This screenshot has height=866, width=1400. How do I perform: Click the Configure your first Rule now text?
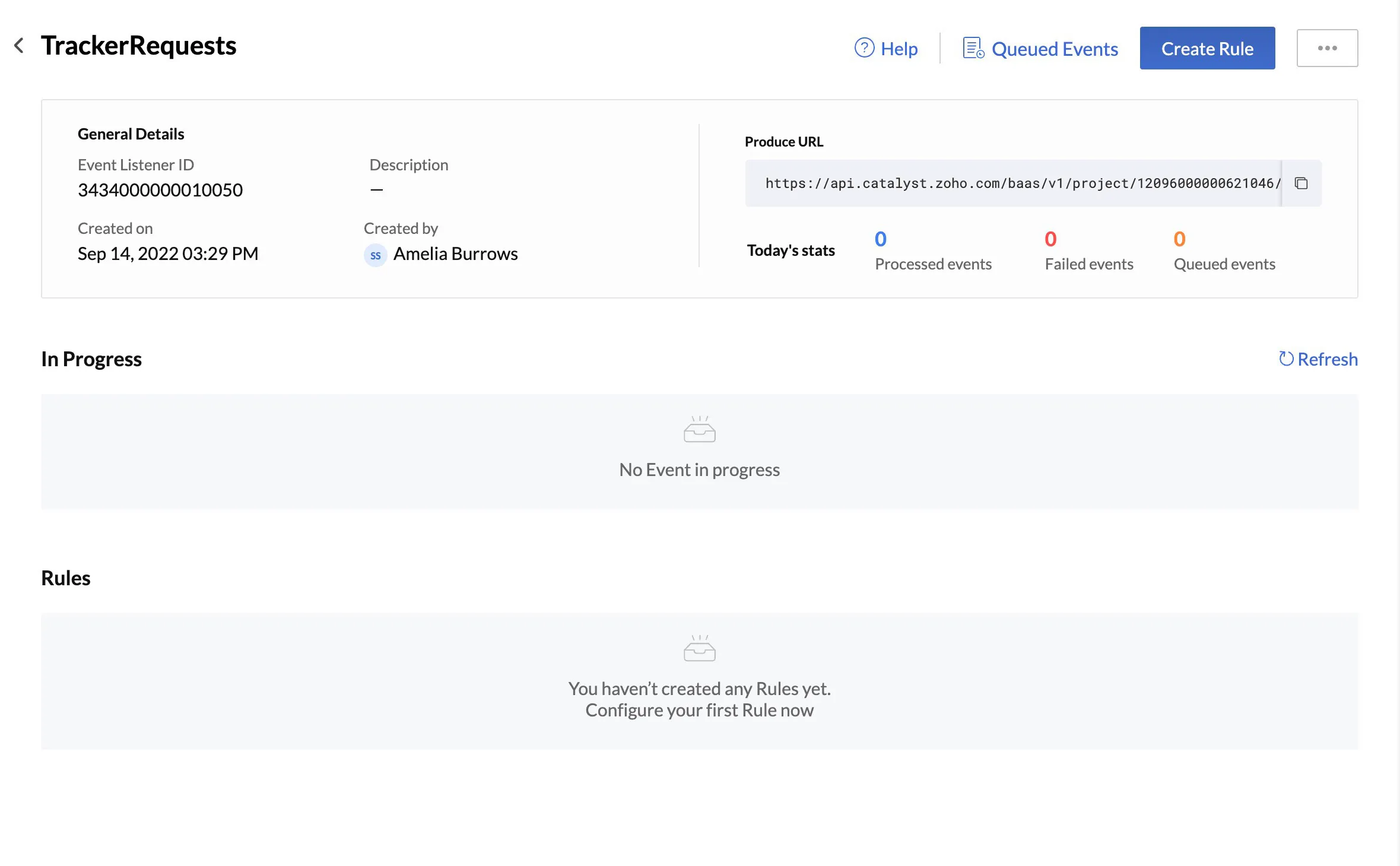pyautogui.click(x=699, y=710)
